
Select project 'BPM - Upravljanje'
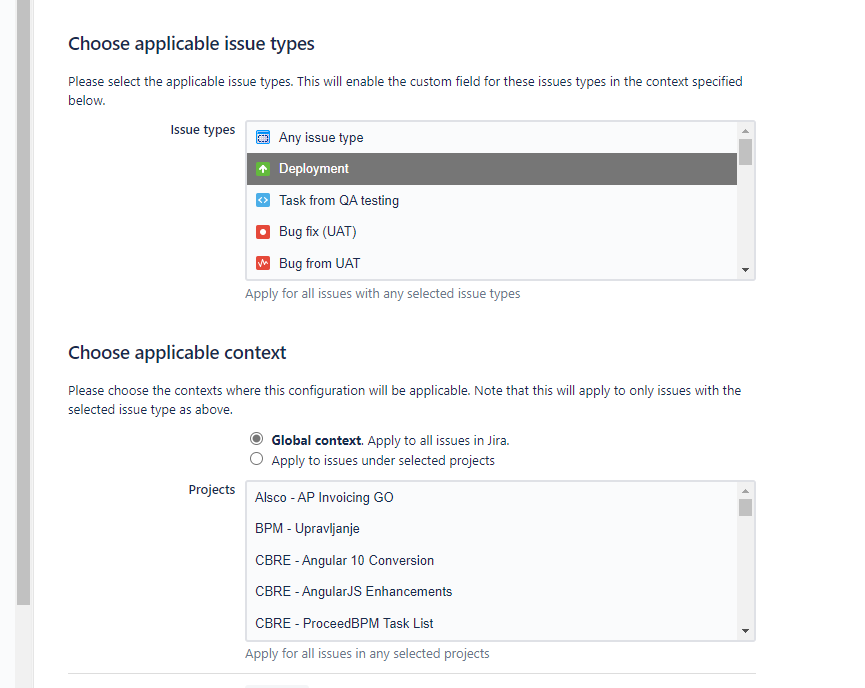point(492,529)
